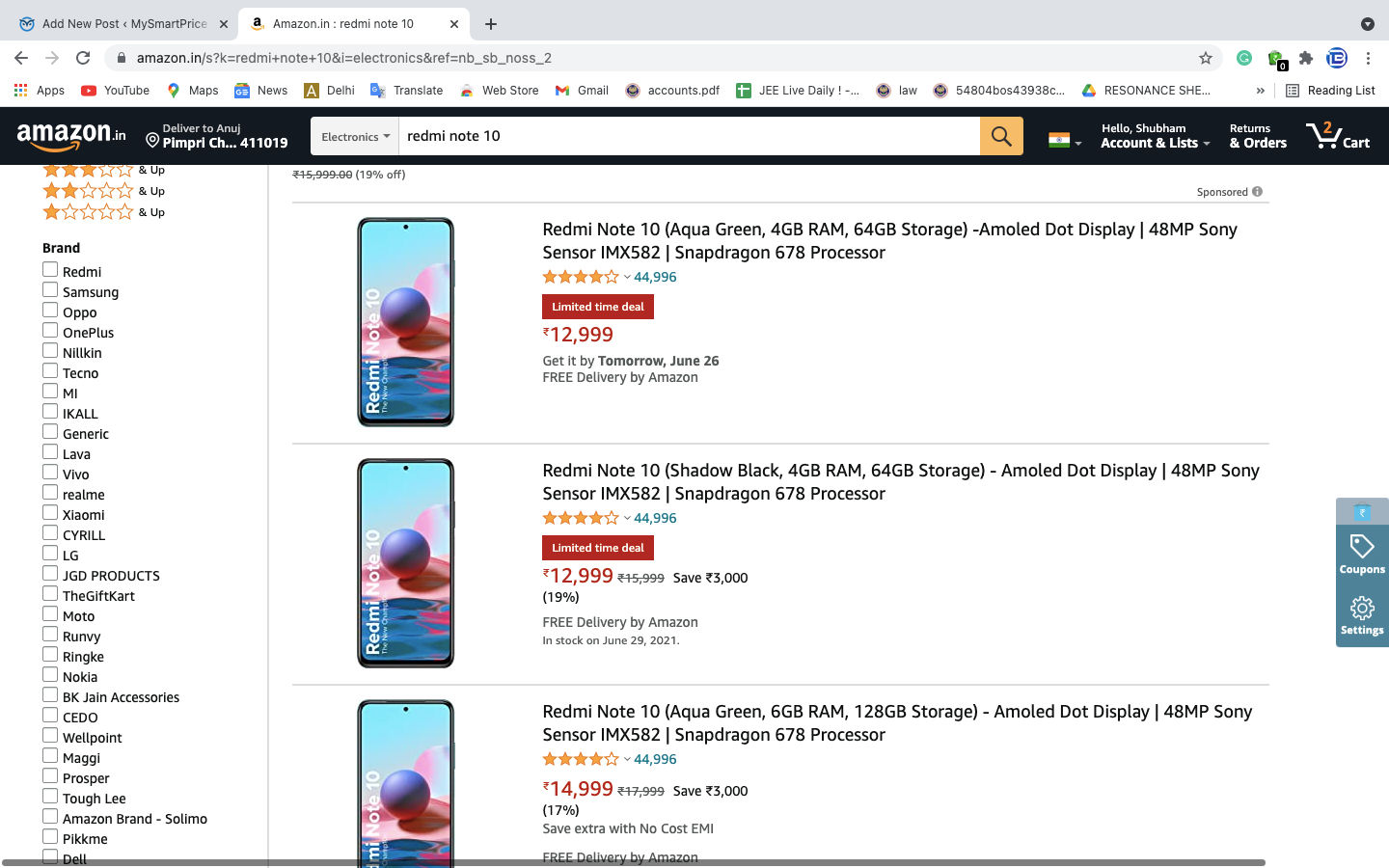The image size is (1389, 868).
Task: Open the Amazon.in logo home link
Action: coord(71,137)
